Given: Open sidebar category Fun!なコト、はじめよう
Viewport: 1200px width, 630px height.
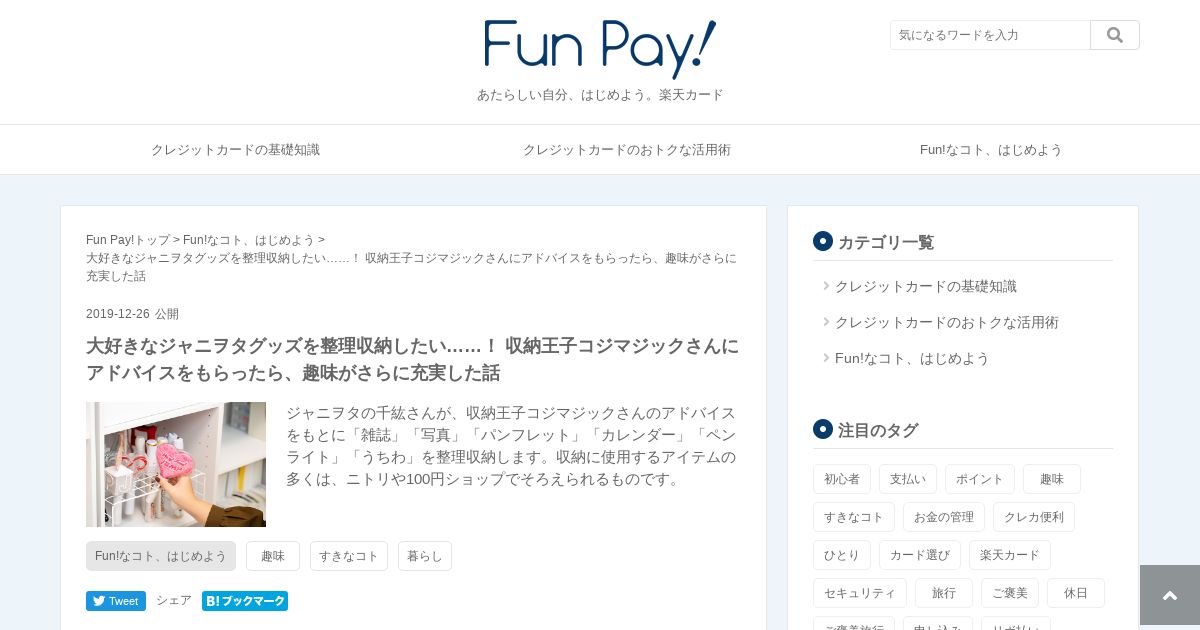Looking at the screenshot, I should [912, 358].
